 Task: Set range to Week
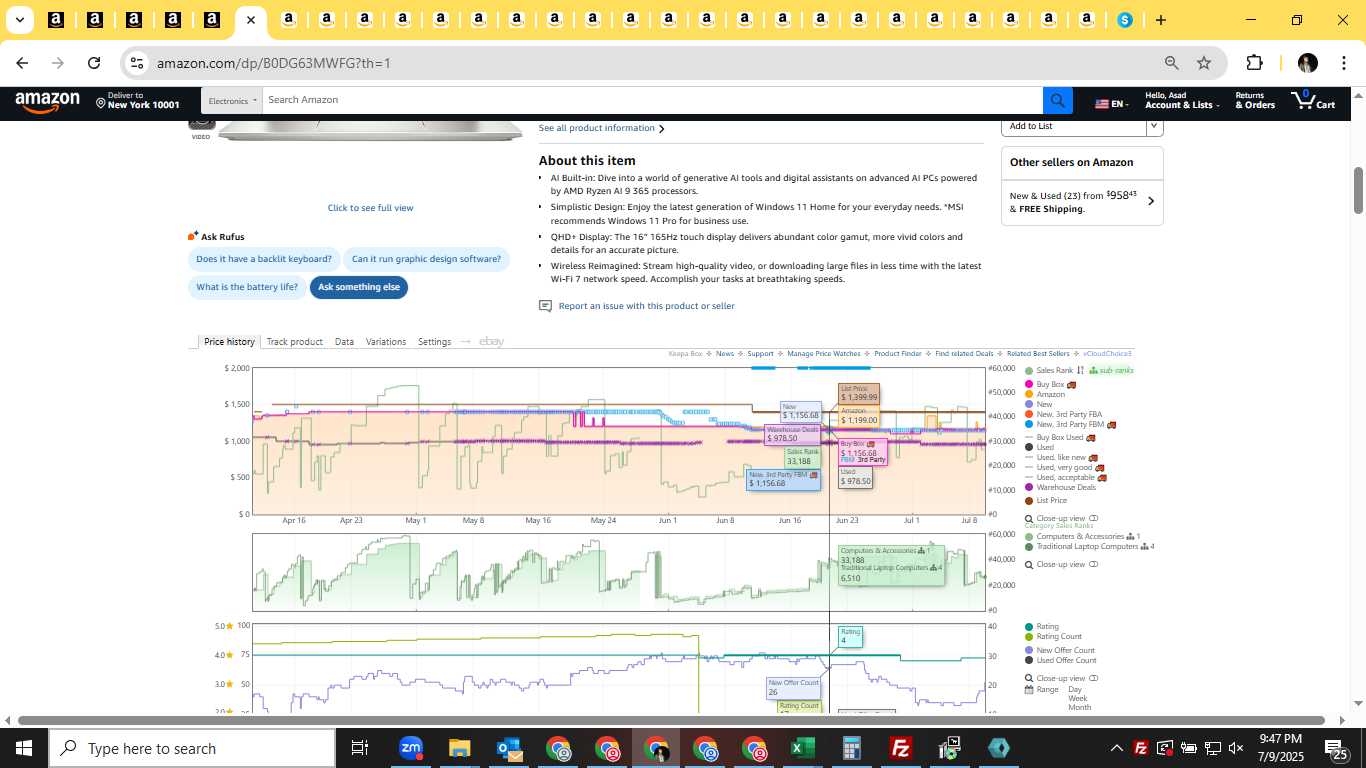[1078, 698]
